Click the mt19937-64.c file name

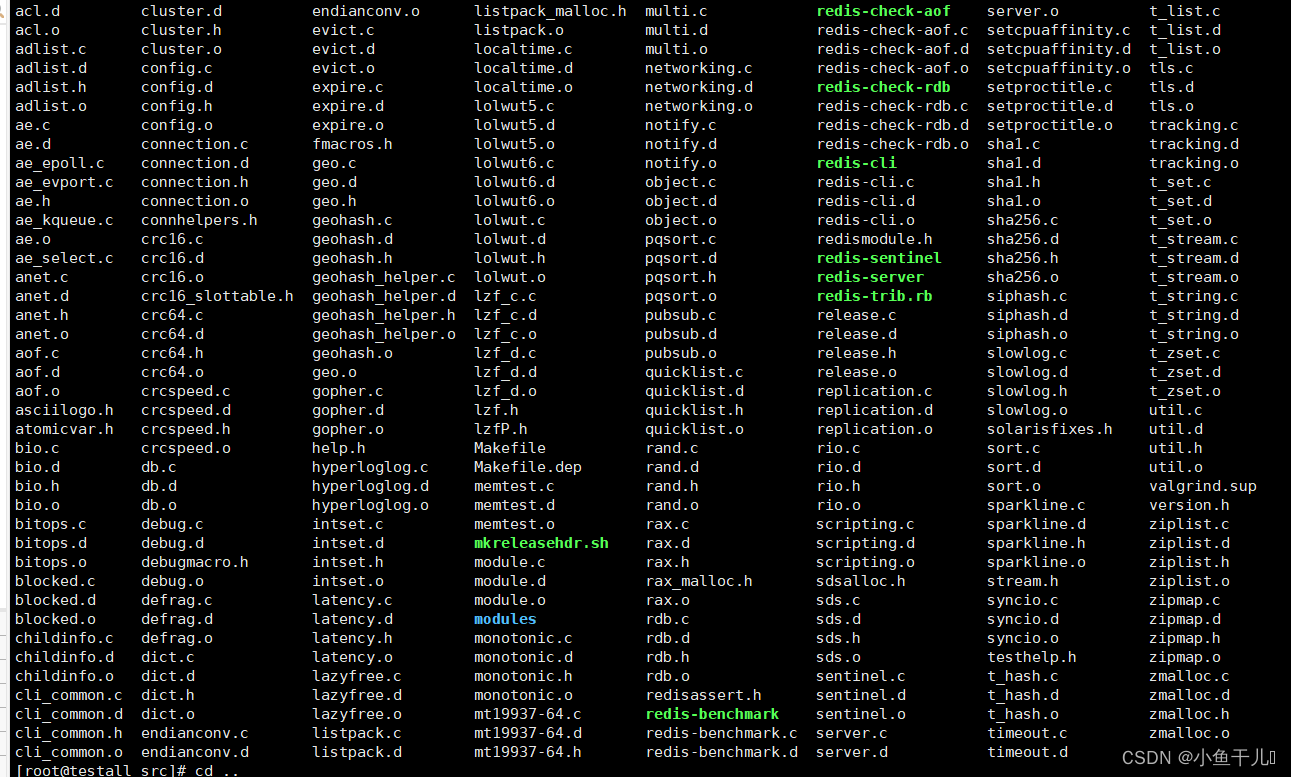pyautogui.click(x=528, y=714)
